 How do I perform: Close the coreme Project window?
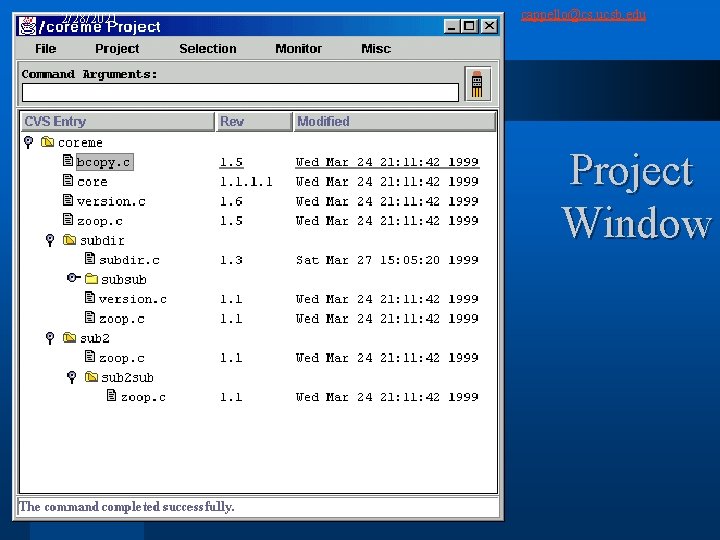pyautogui.click(x=489, y=26)
